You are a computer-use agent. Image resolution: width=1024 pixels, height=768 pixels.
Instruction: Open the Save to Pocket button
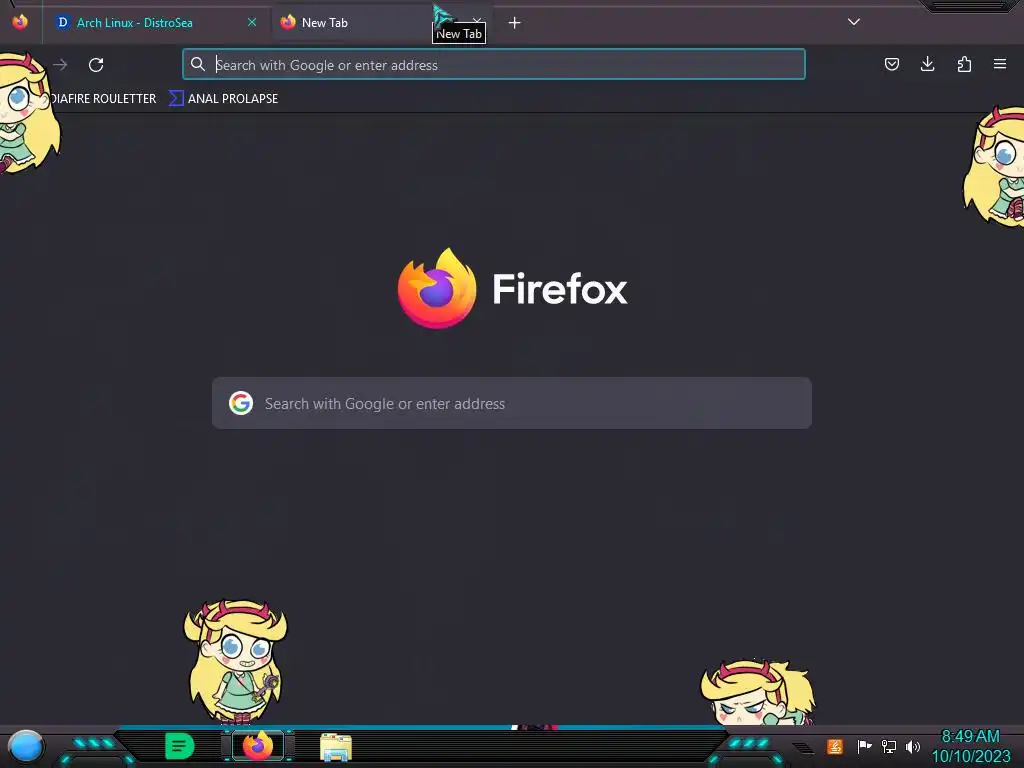coord(892,64)
